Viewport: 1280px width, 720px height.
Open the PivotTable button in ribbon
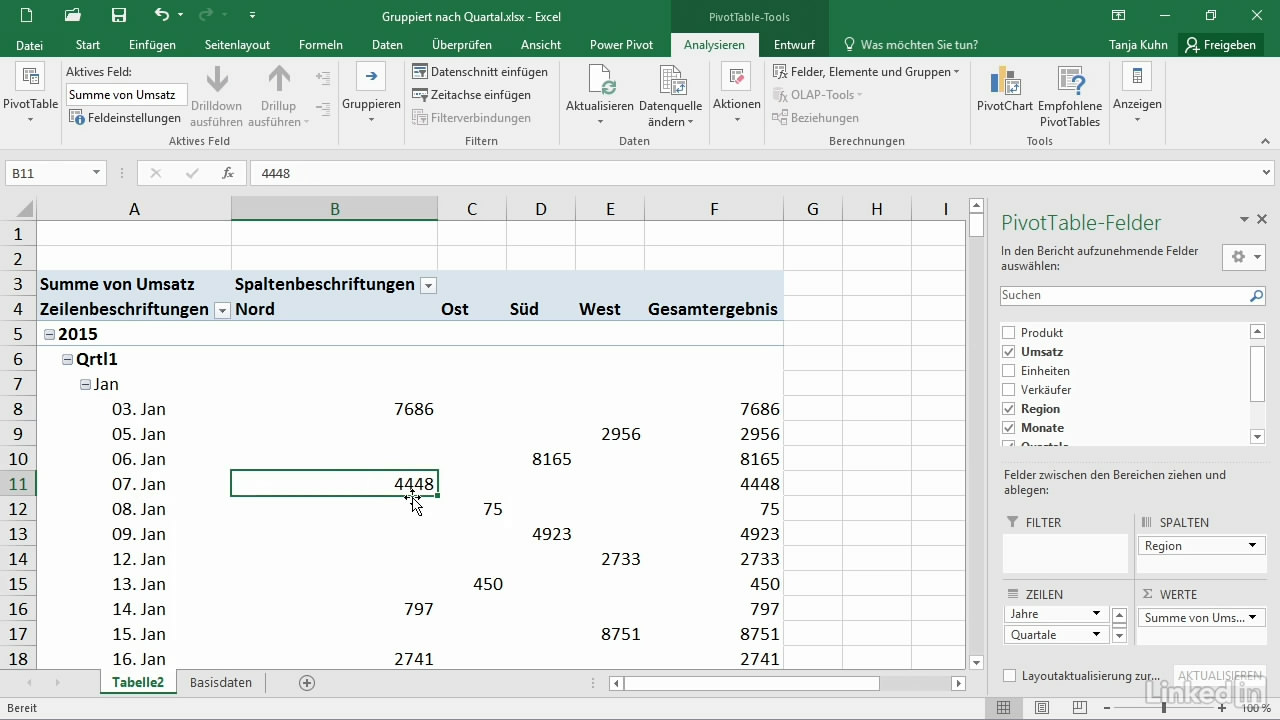[x=30, y=95]
